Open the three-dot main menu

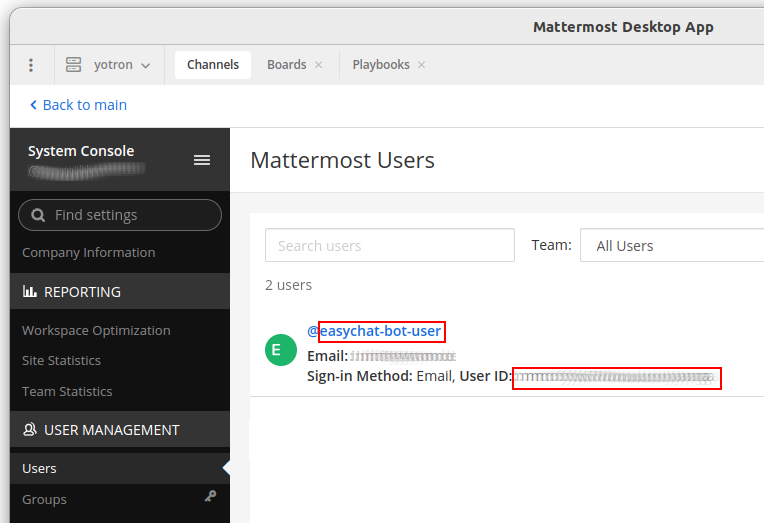(31, 65)
